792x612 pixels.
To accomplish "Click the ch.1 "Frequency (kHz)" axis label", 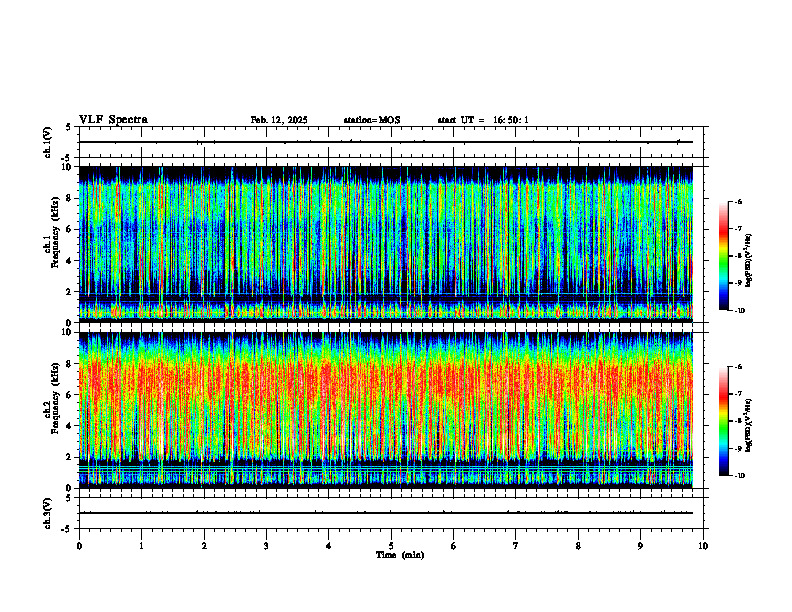I will pyautogui.click(x=55, y=230).
